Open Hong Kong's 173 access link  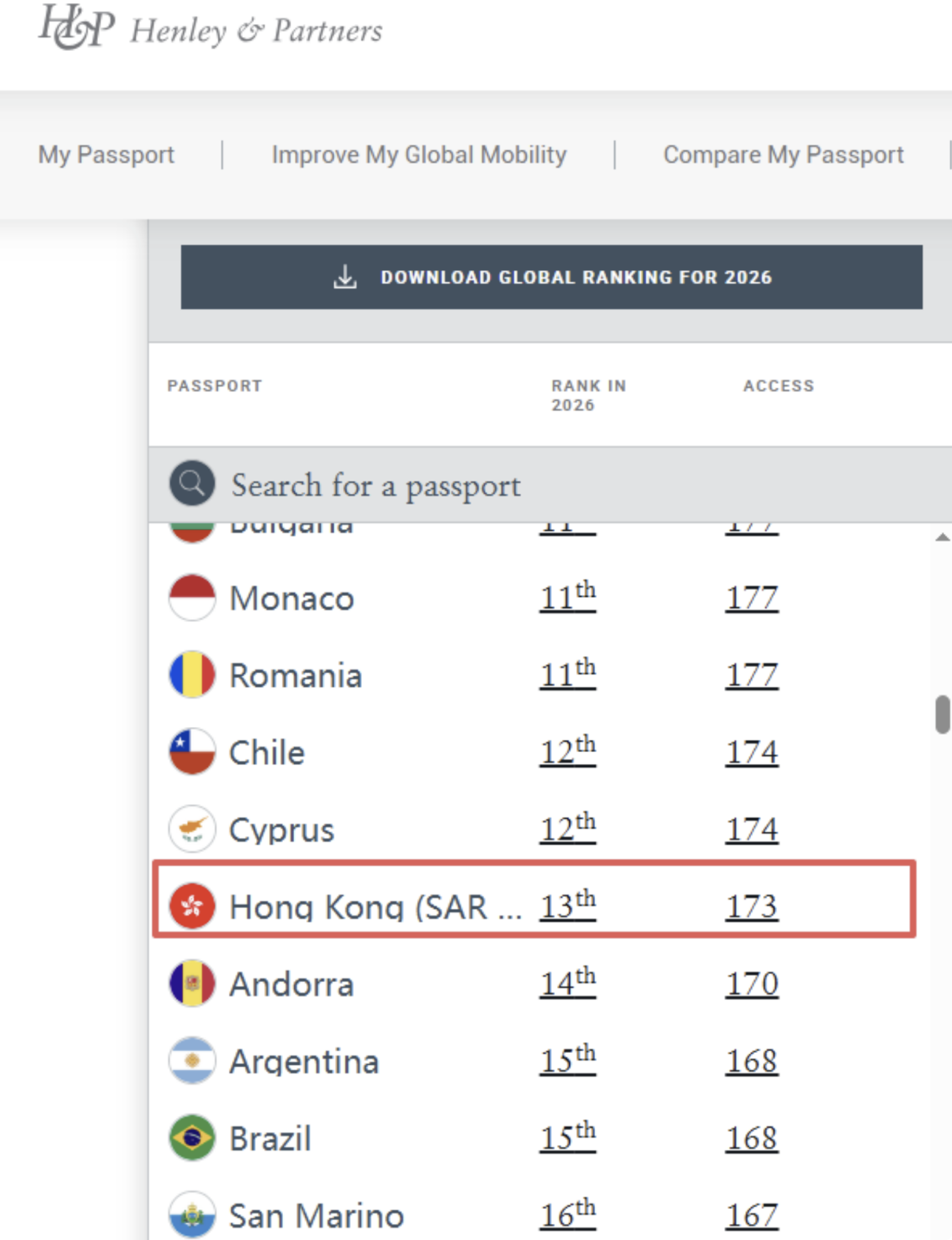click(752, 906)
